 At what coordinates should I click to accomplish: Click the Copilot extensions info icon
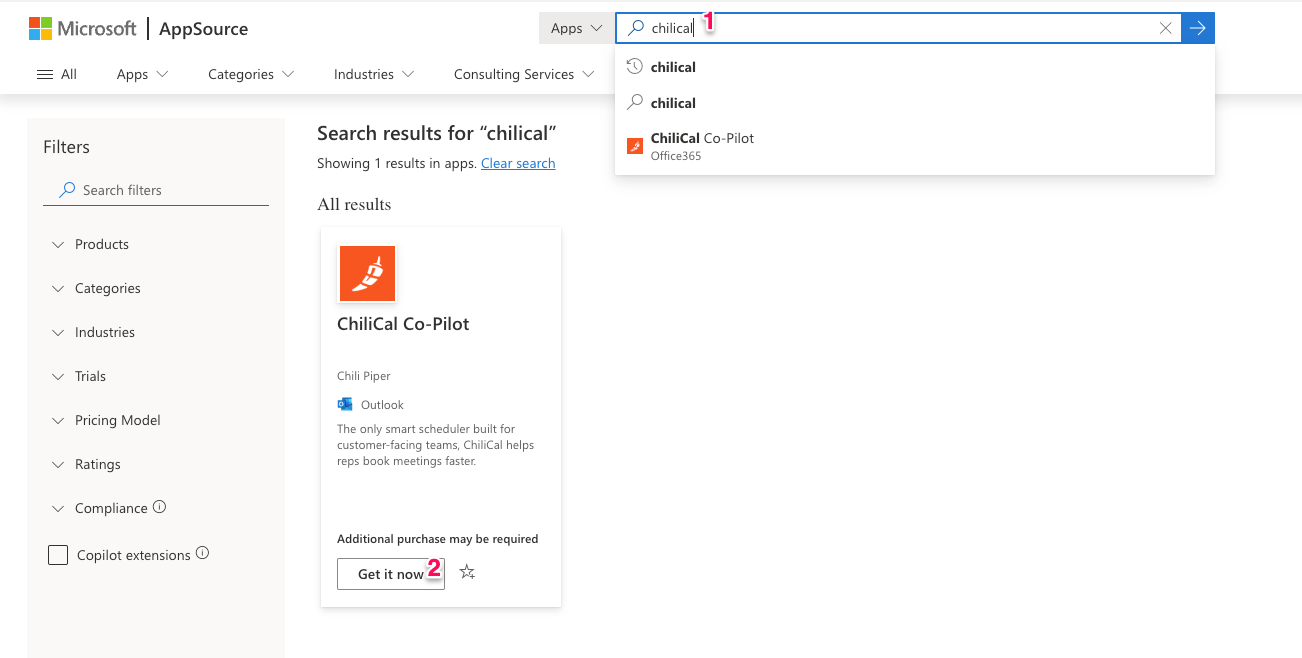click(x=203, y=553)
